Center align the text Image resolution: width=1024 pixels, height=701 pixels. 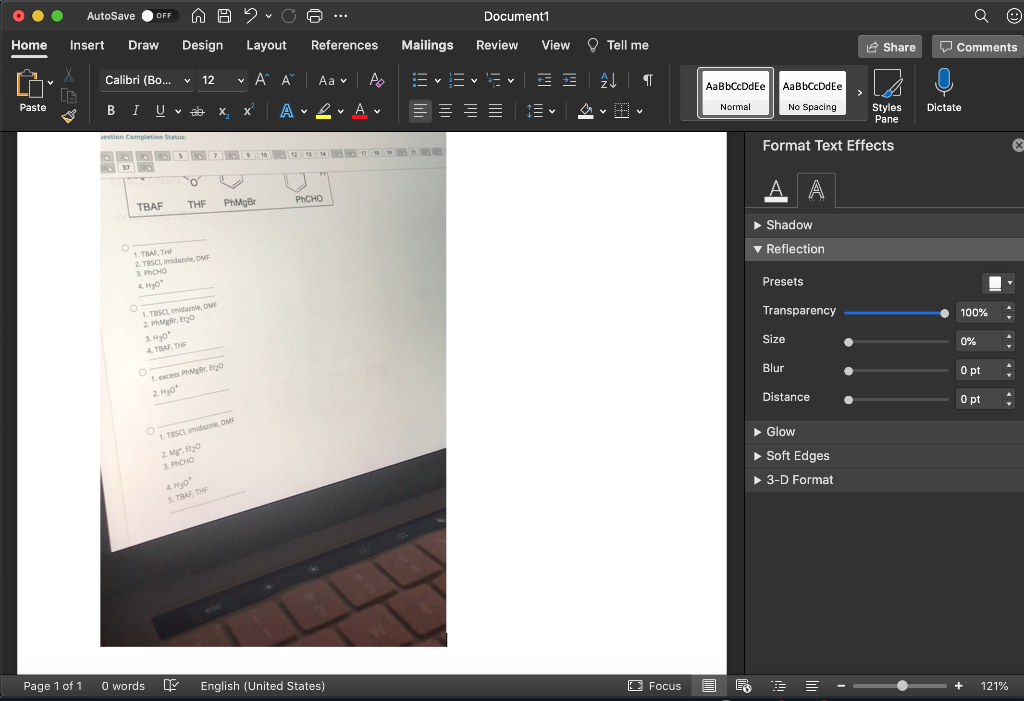(x=445, y=110)
